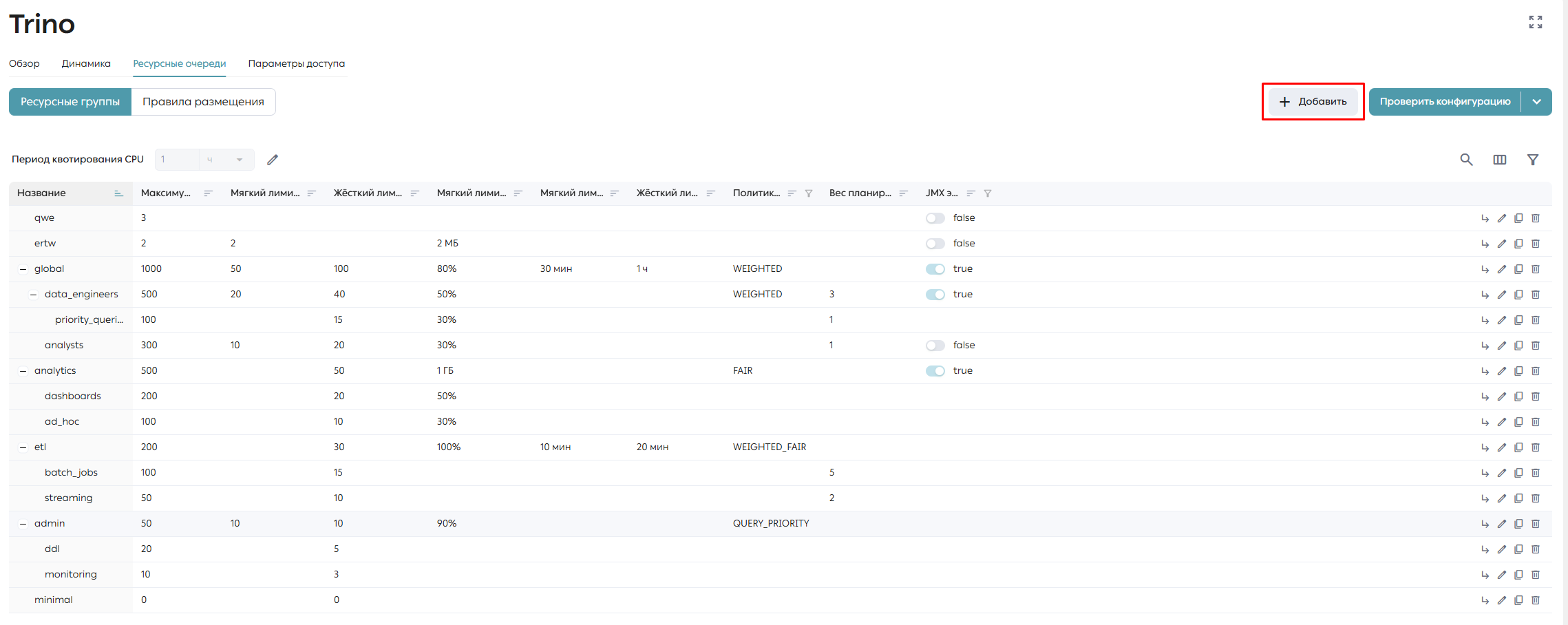This screenshot has height=625, width=1568.
Task: Select the minimal row name
Action: pos(54,600)
